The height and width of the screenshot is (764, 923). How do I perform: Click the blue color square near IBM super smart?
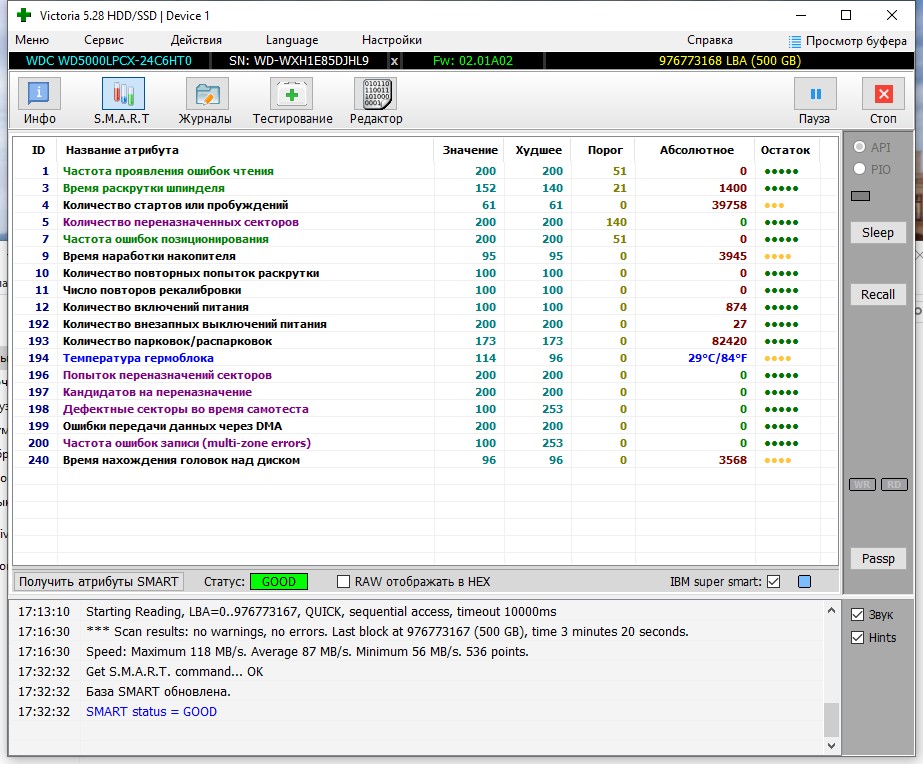pos(804,582)
